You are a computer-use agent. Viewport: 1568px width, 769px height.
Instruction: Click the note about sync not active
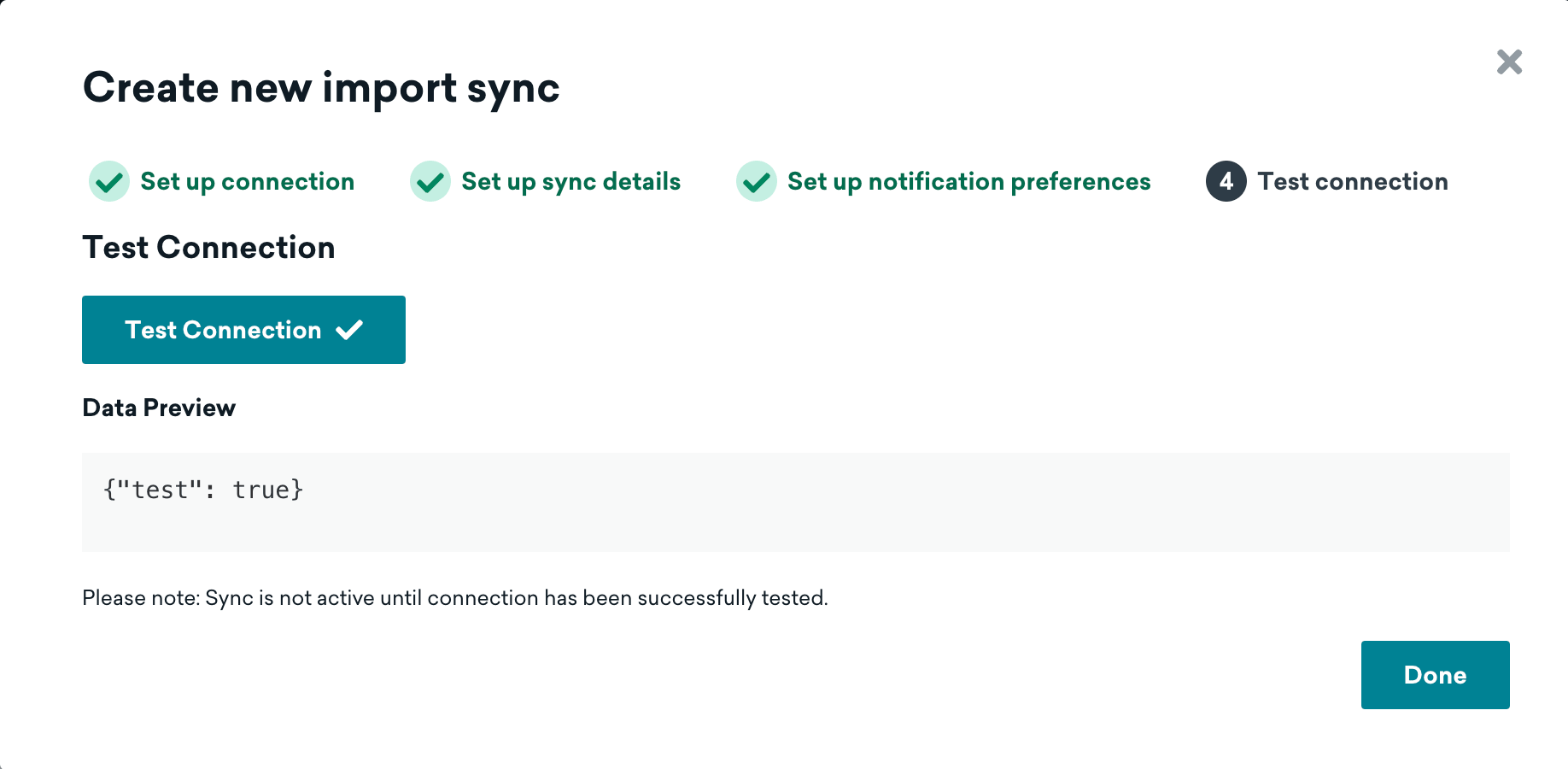454,598
